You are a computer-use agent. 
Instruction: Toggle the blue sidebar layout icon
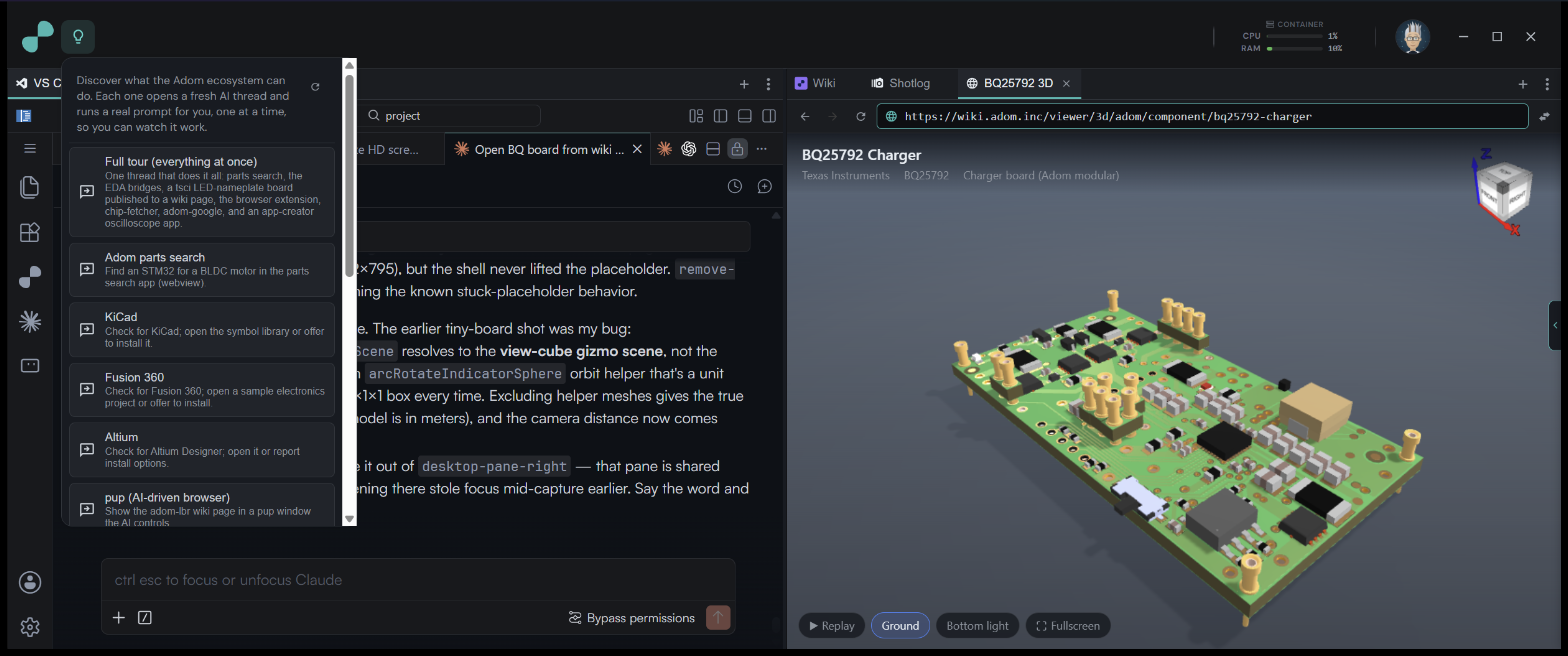pos(24,116)
